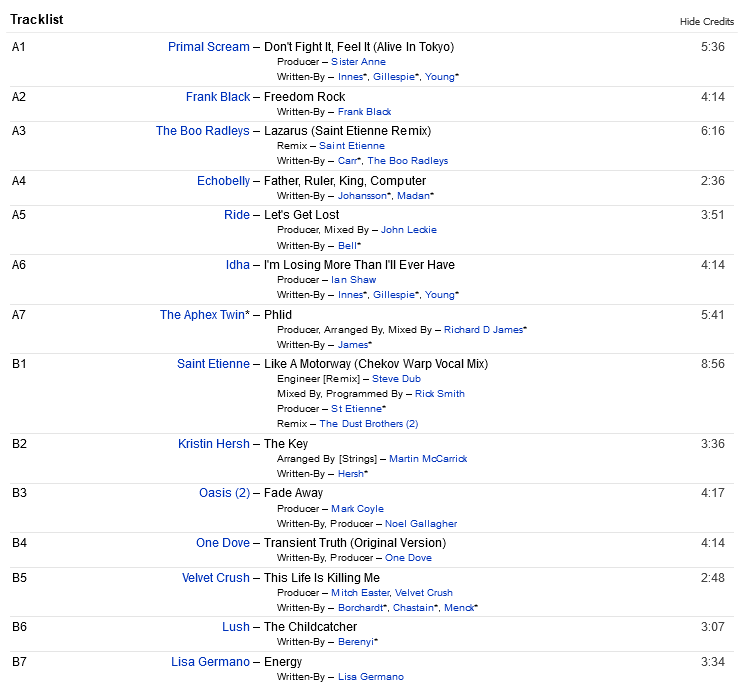Open Saint Etienne artist link on B1
Viewport: 748px width, 695px height.
point(213,364)
